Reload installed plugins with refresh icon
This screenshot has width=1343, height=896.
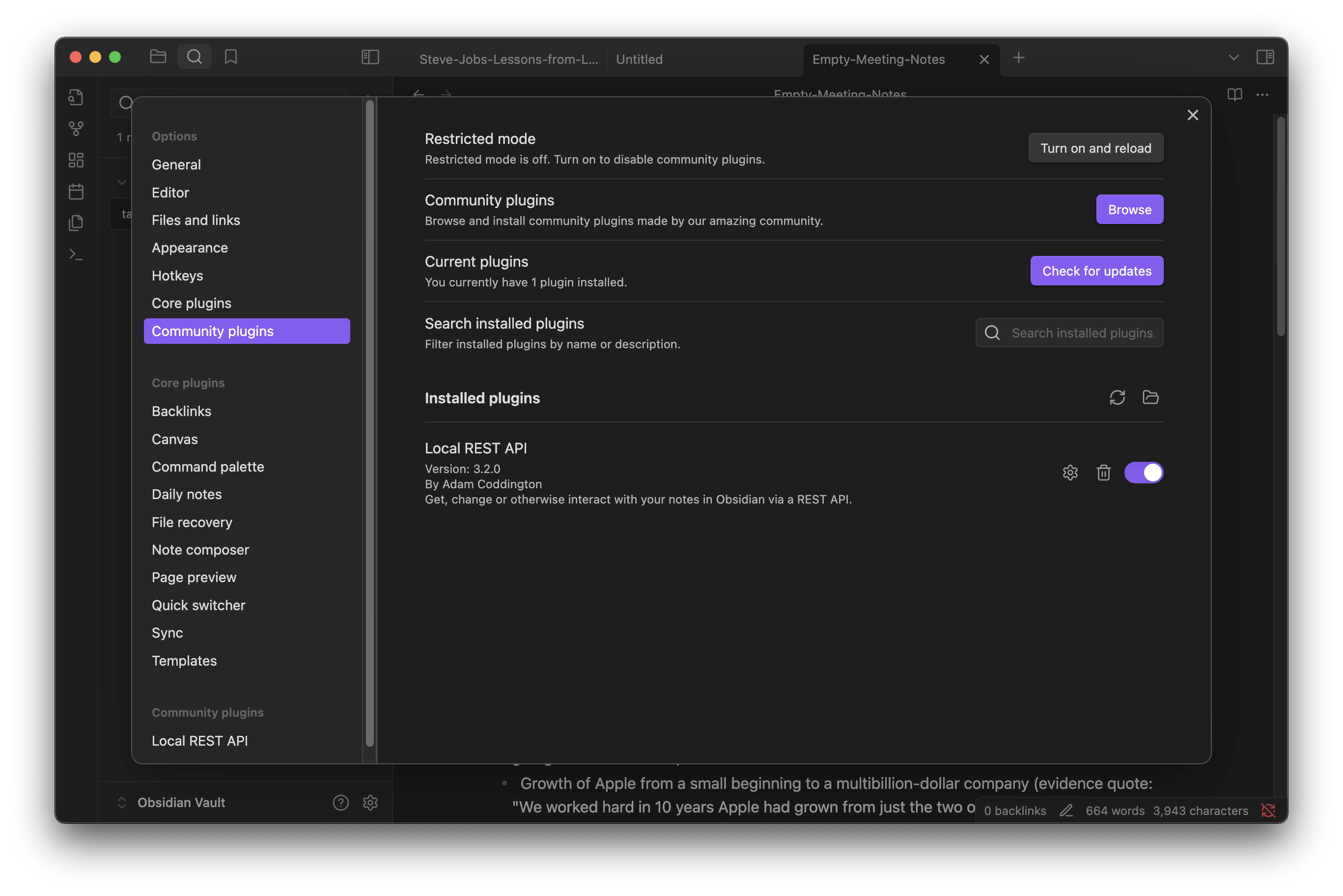click(x=1117, y=397)
